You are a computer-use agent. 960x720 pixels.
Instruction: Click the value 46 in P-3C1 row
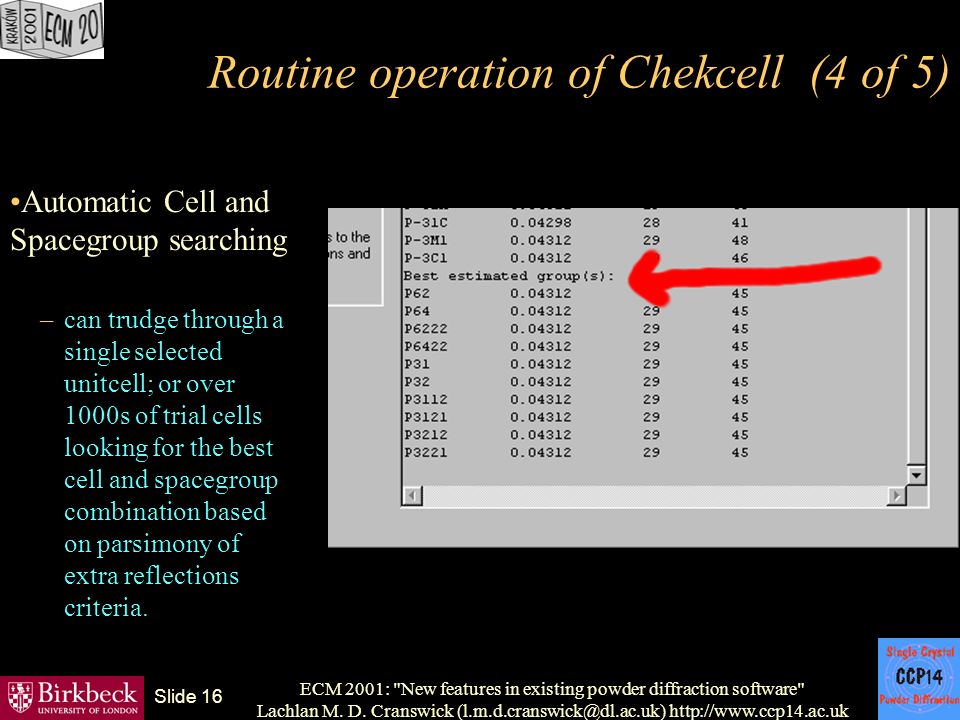click(740, 258)
